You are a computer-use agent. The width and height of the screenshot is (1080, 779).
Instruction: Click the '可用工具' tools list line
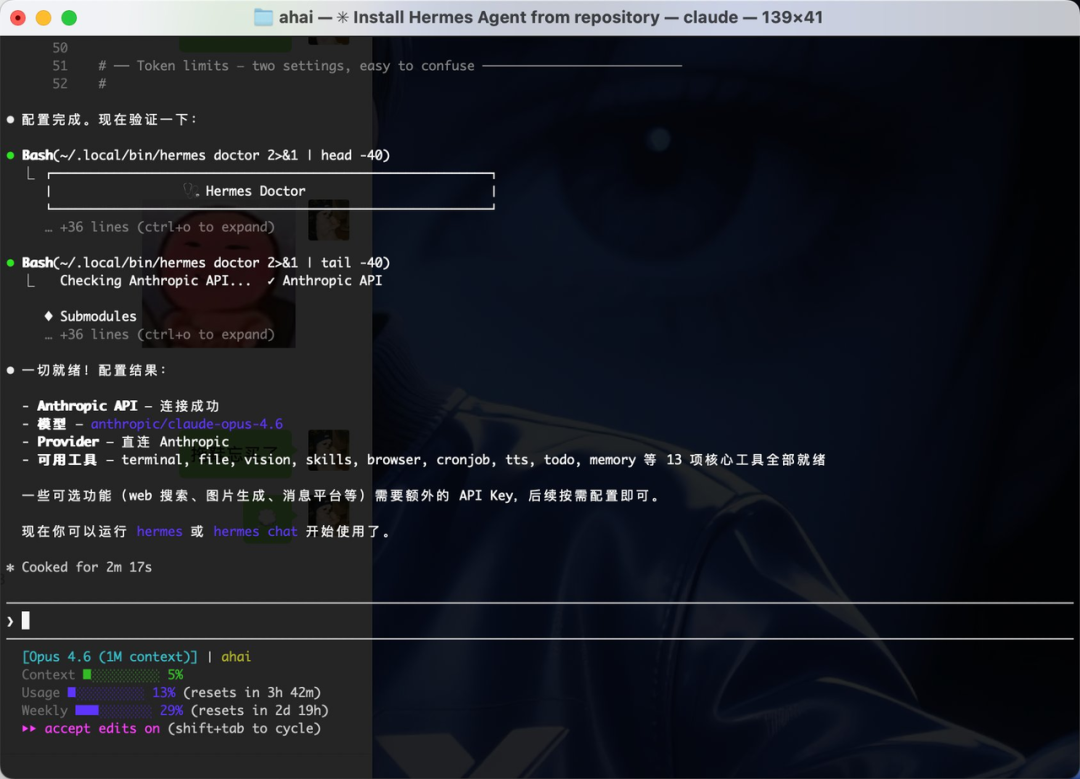424,460
